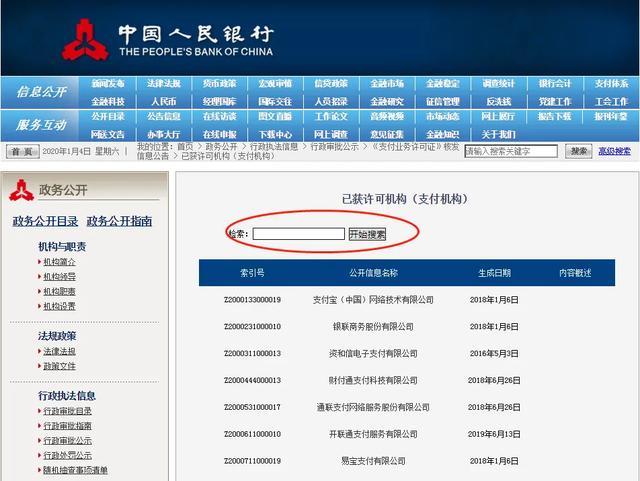Open 行政审批目录 sidebar link
640x481 pixels.
tap(67, 411)
